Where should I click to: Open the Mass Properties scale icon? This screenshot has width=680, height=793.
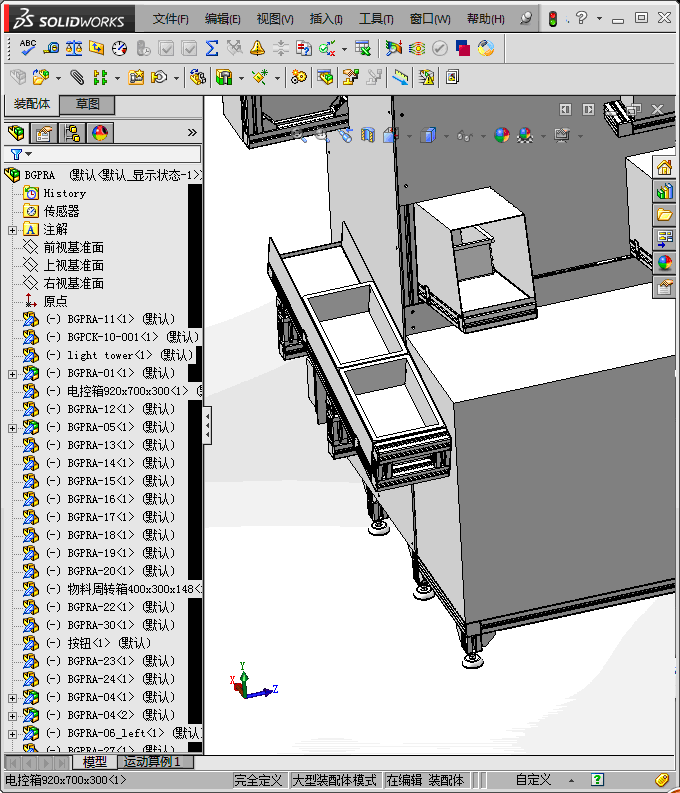pos(74,48)
